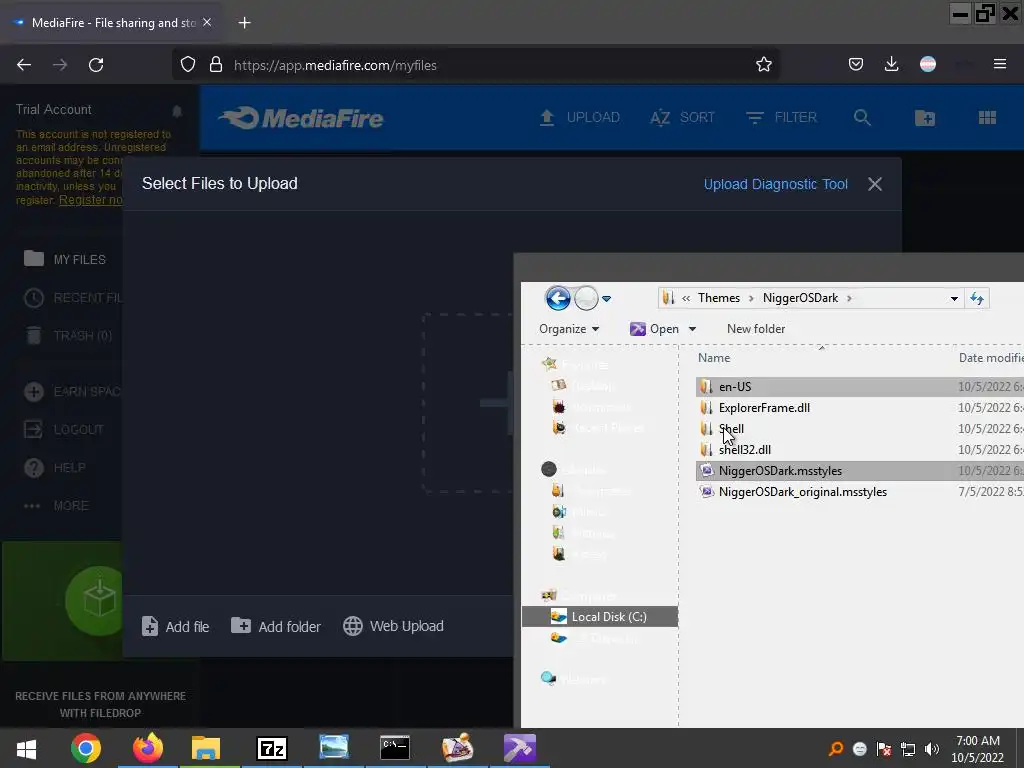Click New folder in the file dialog
1024x768 pixels.
pos(756,329)
